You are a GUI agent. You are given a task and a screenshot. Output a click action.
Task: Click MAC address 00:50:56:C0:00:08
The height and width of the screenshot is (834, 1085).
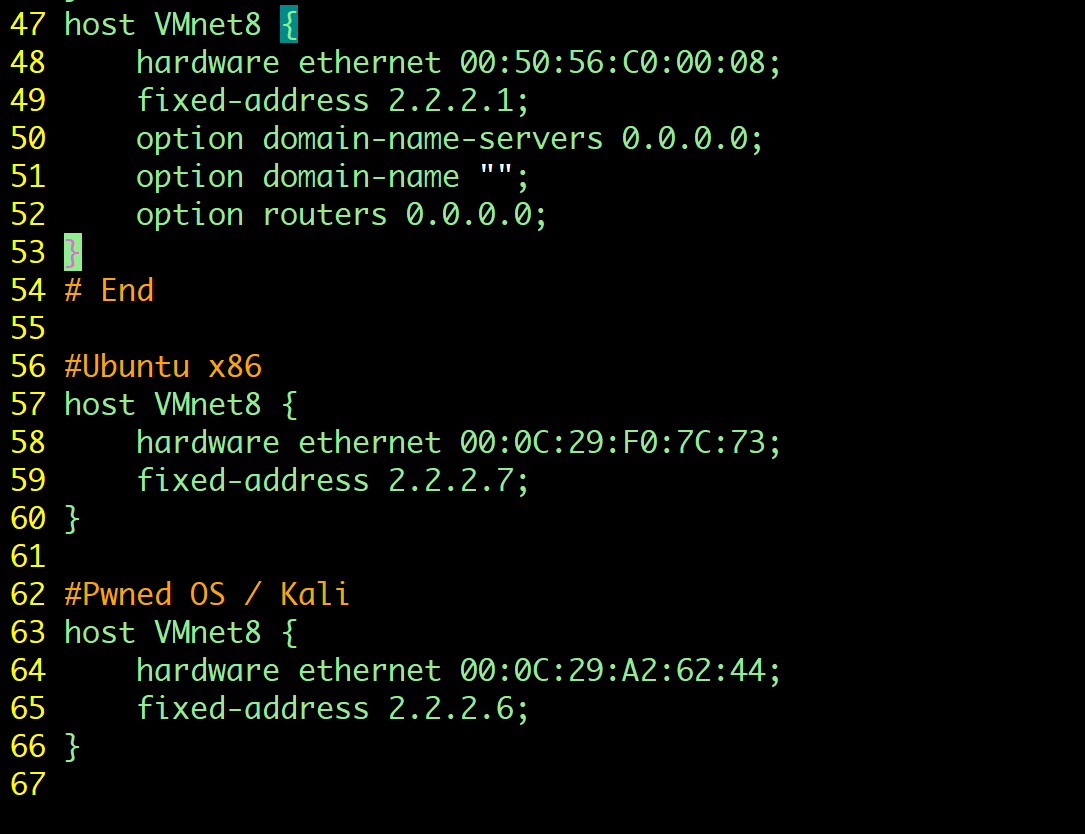point(619,62)
